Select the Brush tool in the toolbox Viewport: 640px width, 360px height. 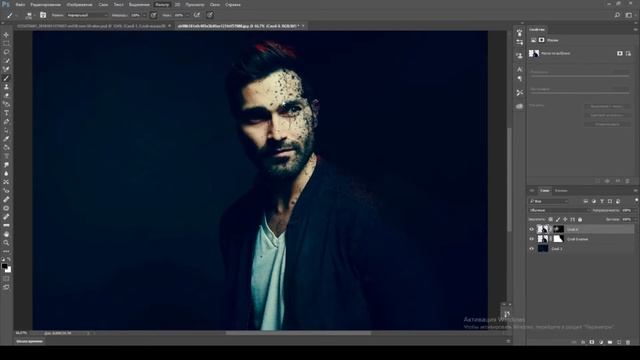6,78
